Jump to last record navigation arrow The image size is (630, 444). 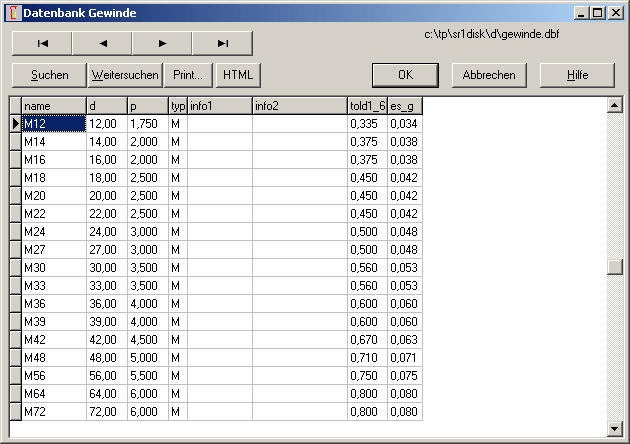[x=222, y=43]
